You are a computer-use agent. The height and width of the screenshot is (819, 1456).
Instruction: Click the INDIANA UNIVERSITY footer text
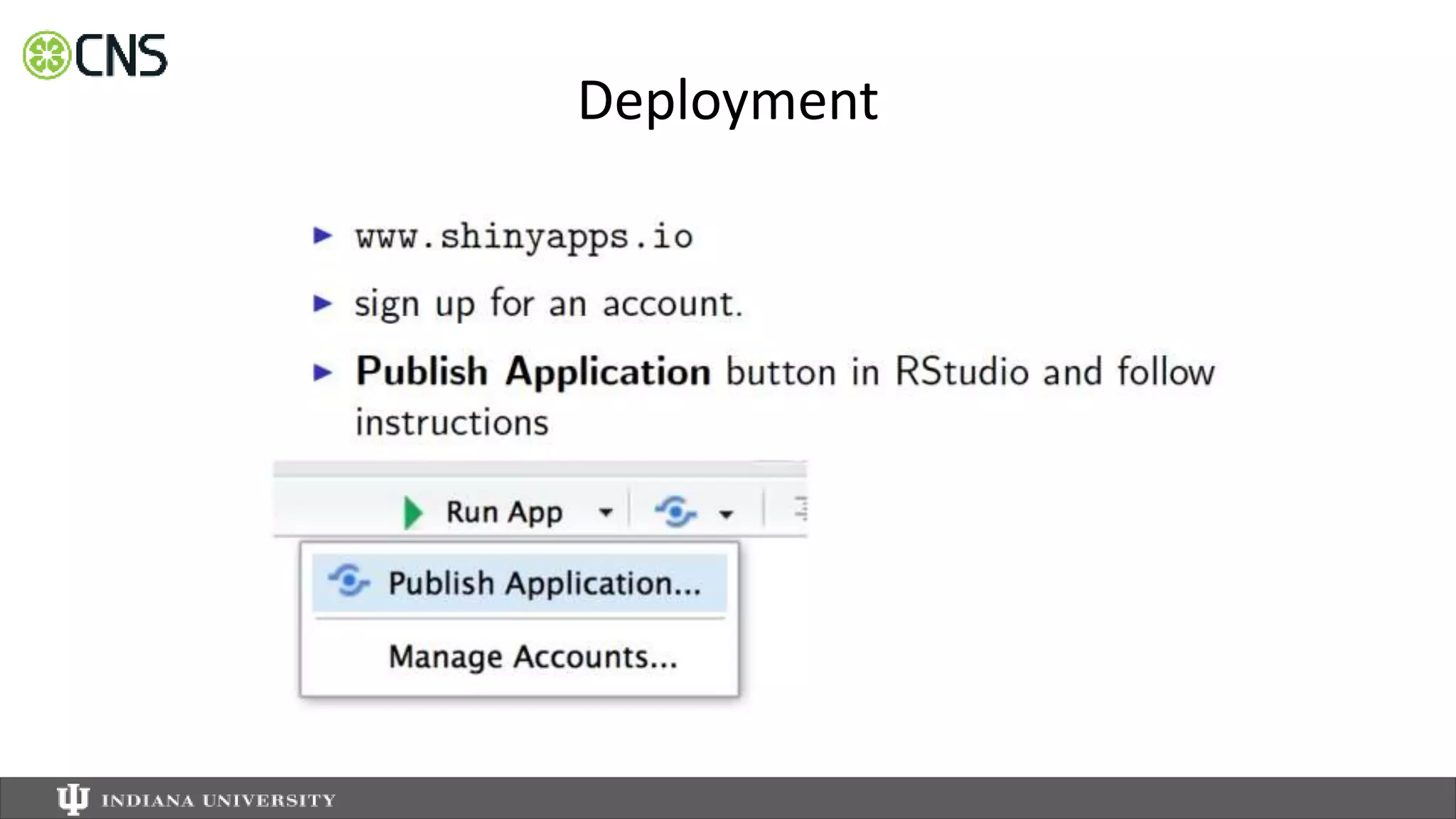click(x=218, y=801)
